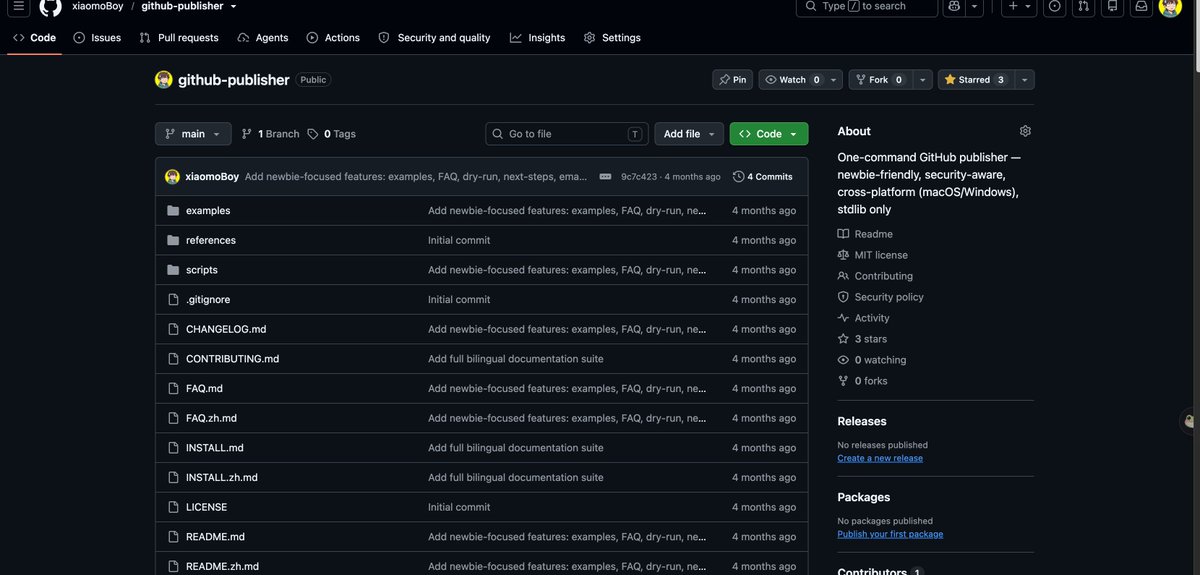Click the book icon beside Readme
The width and height of the screenshot is (1200, 575).
[x=843, y=234]
